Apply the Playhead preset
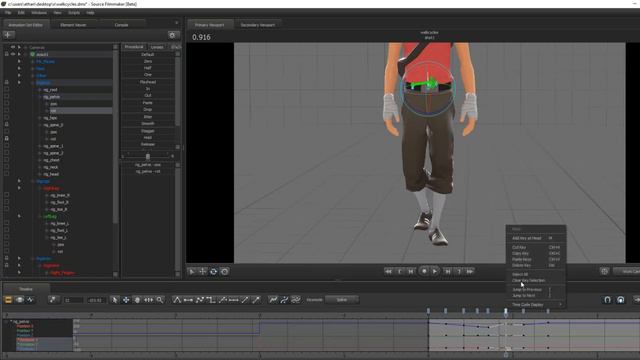Image resolution: width=640 pixels, height=360 pixels. pos(148,82)
